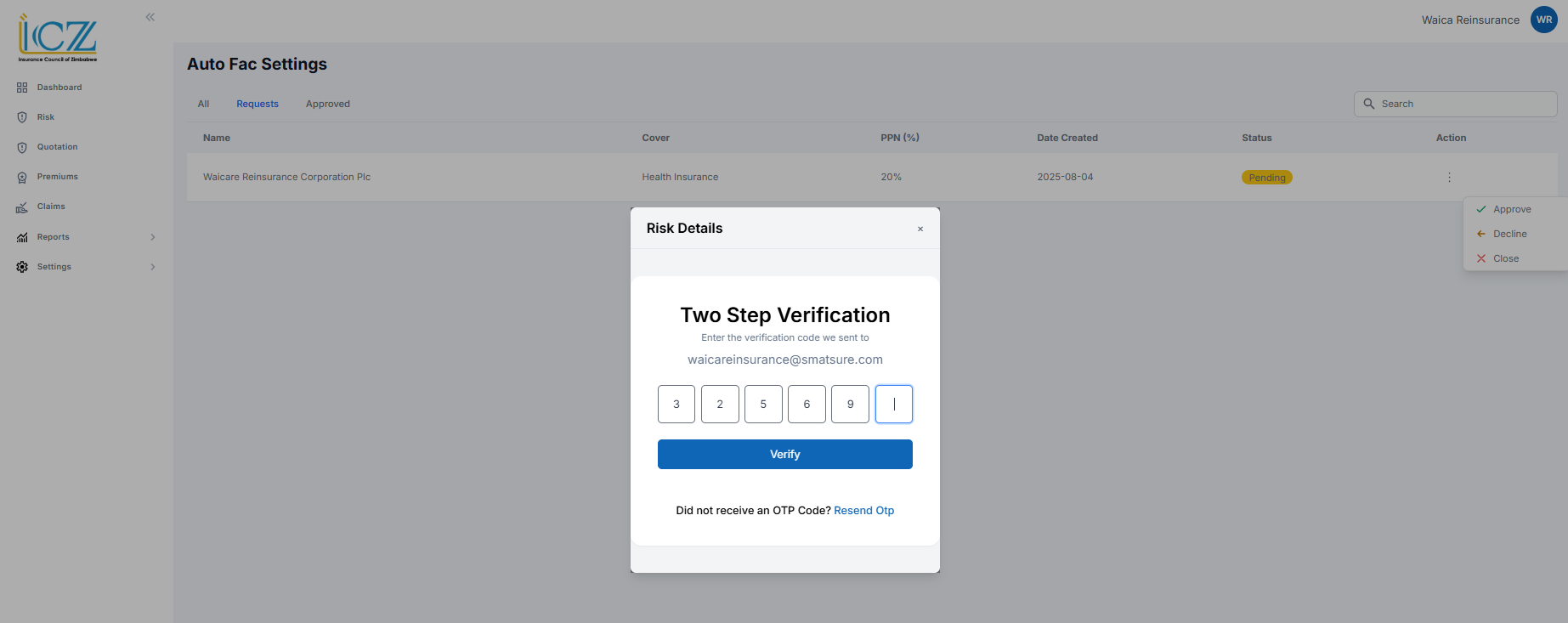Image resolution: width=1568 pixels, height=623 pixels.
Task: Open three-dot action menu for Waicare row
Action: (x=1449, y=178)
